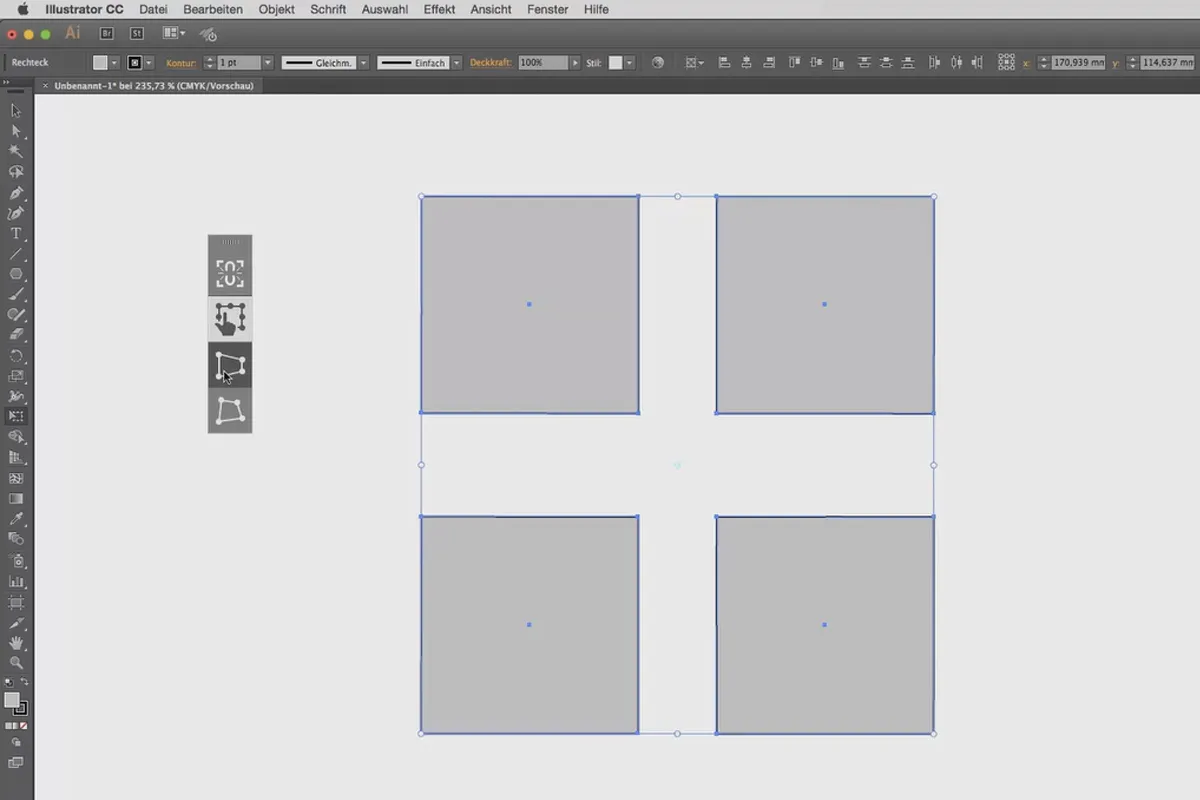The width and height of the screenshot is (1200, 800).
Task: Open the Apple menu
Action: click(22, 9)
